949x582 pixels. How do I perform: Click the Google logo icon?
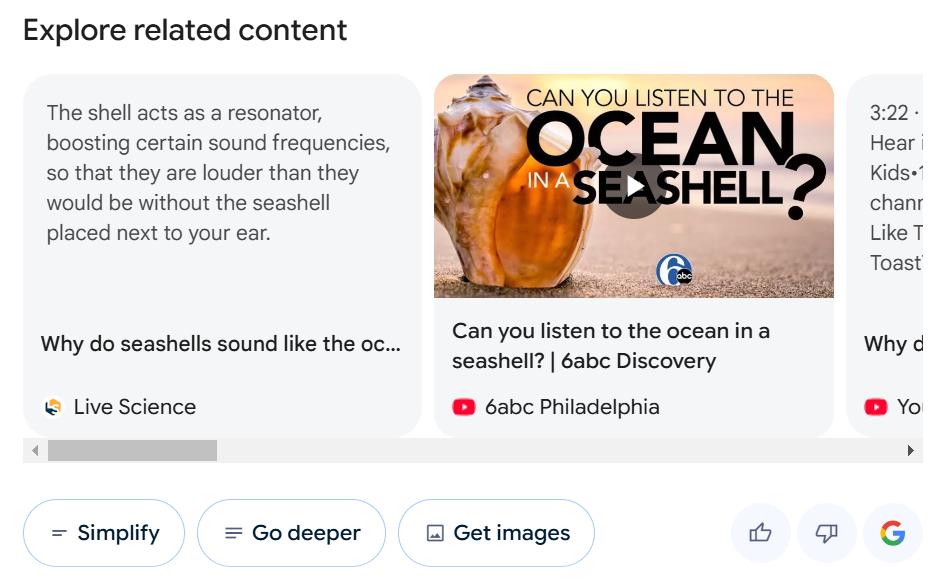[892, 533]
